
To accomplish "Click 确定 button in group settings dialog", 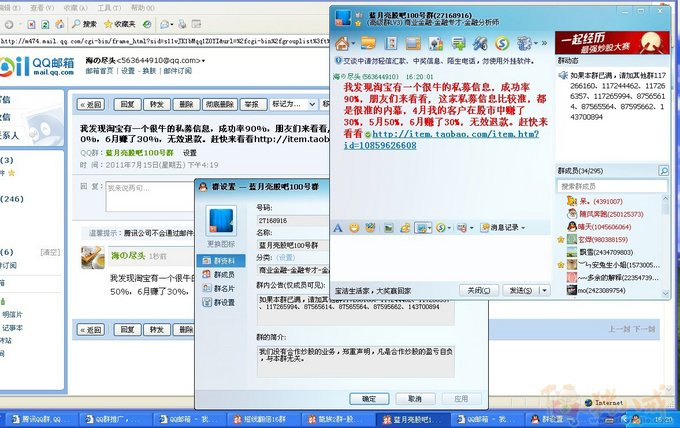I will pos(369,398).
